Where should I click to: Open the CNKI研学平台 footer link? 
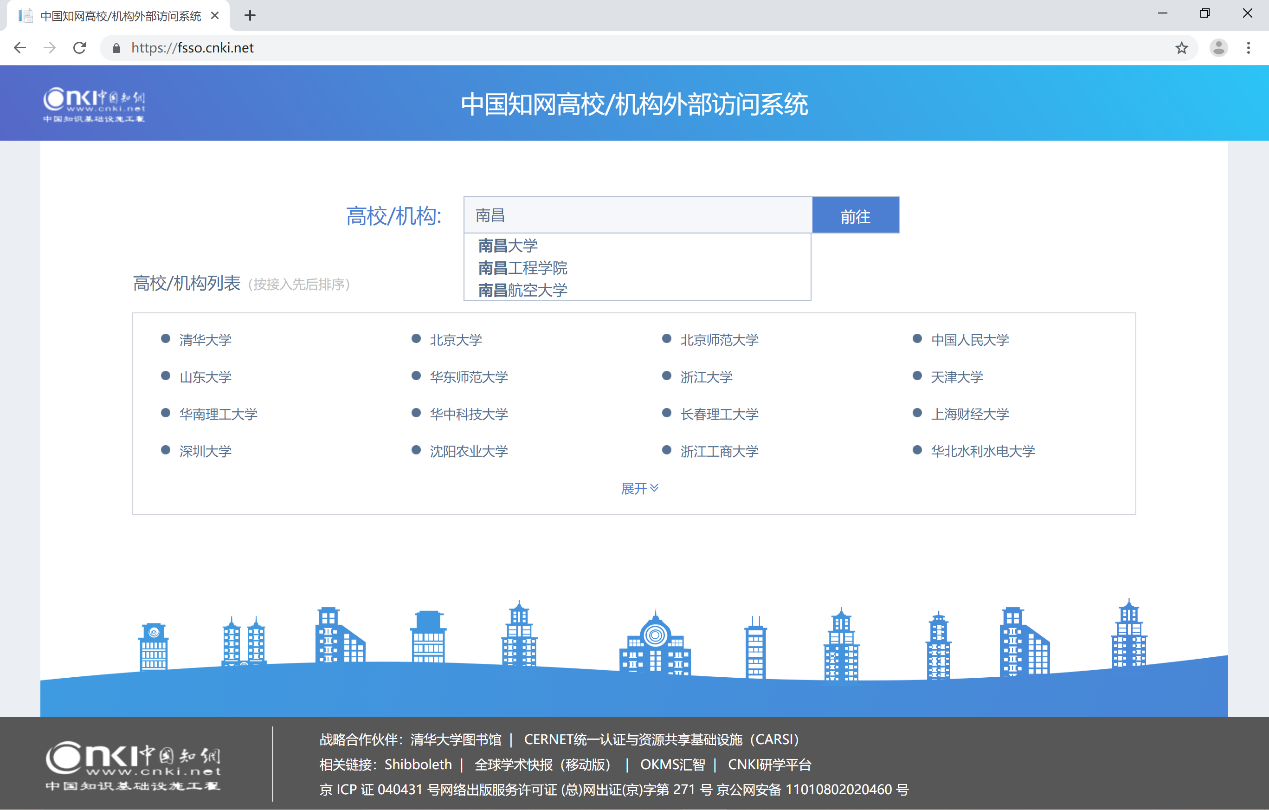pyautogui.click(x=770, y=765)
